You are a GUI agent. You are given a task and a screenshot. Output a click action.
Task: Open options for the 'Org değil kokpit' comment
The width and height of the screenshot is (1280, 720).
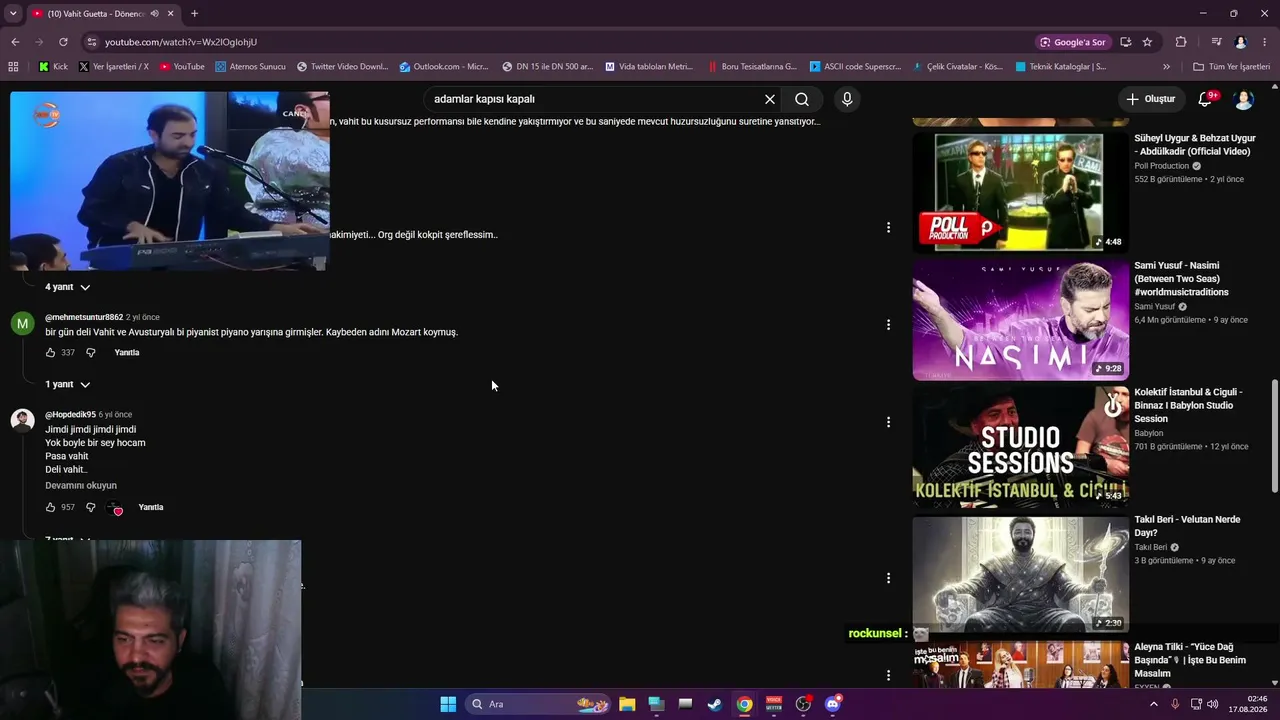pos(888,228)
